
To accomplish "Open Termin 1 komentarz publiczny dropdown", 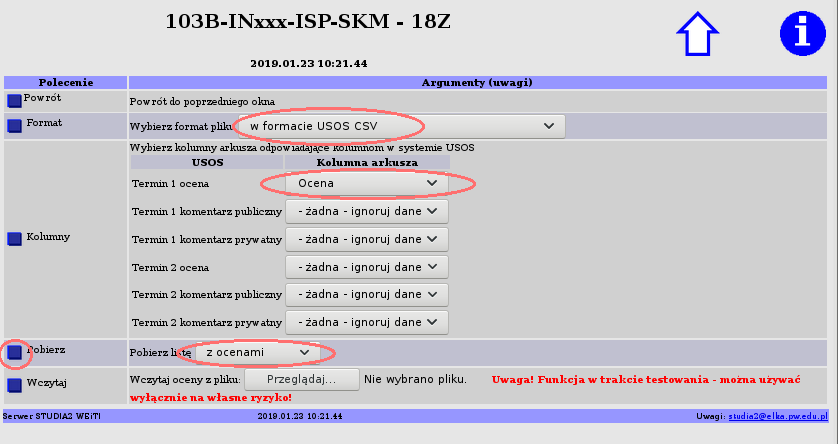I will (x=367, y=211).
